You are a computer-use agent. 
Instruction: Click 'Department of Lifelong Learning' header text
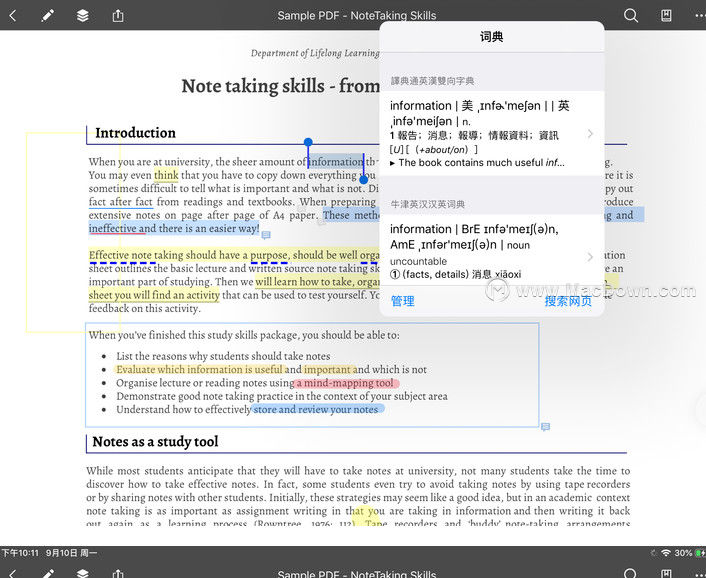(x=315, y=53)
